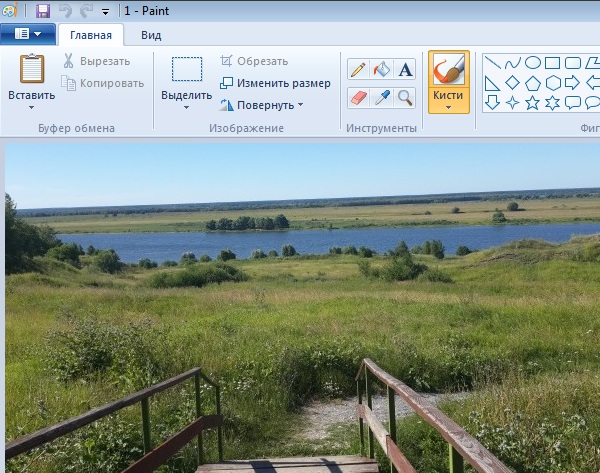Image resolution: width=600 pixels, height=473 pixels.
Task: Select the Fill with color bucket tool
Action: 381,69
